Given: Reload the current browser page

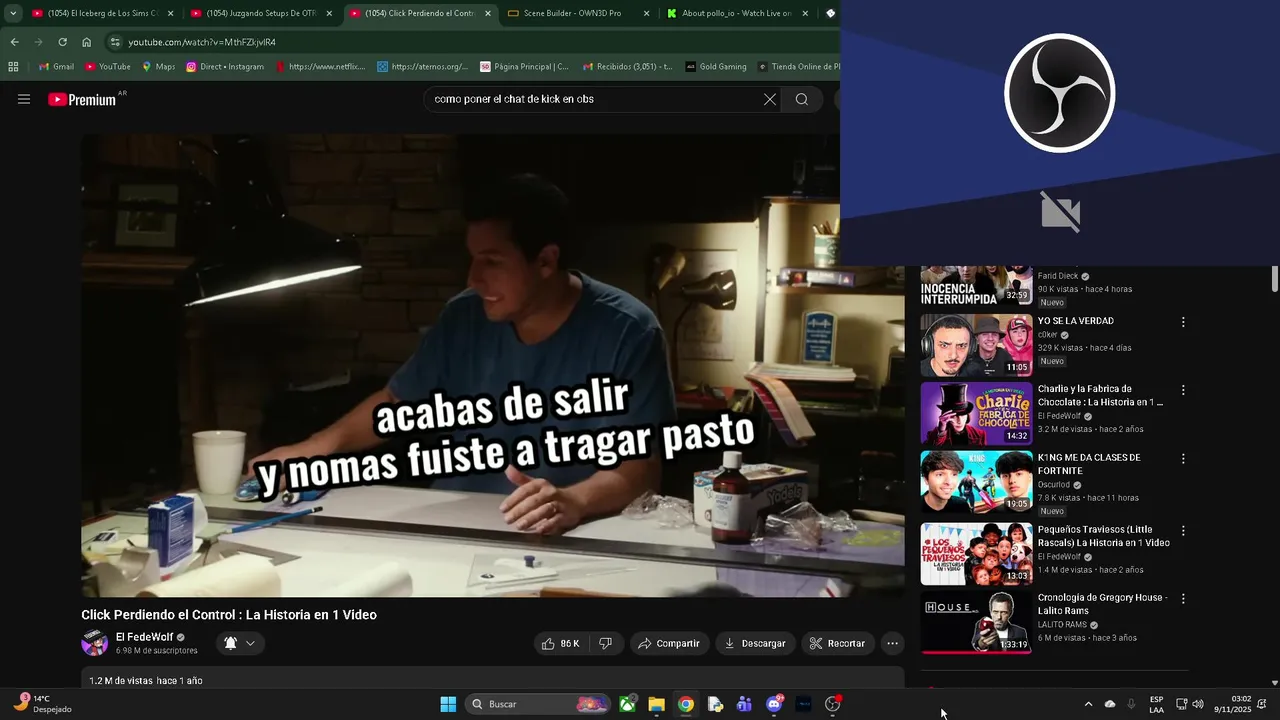Looking at the screenshot, I should 62,42.
